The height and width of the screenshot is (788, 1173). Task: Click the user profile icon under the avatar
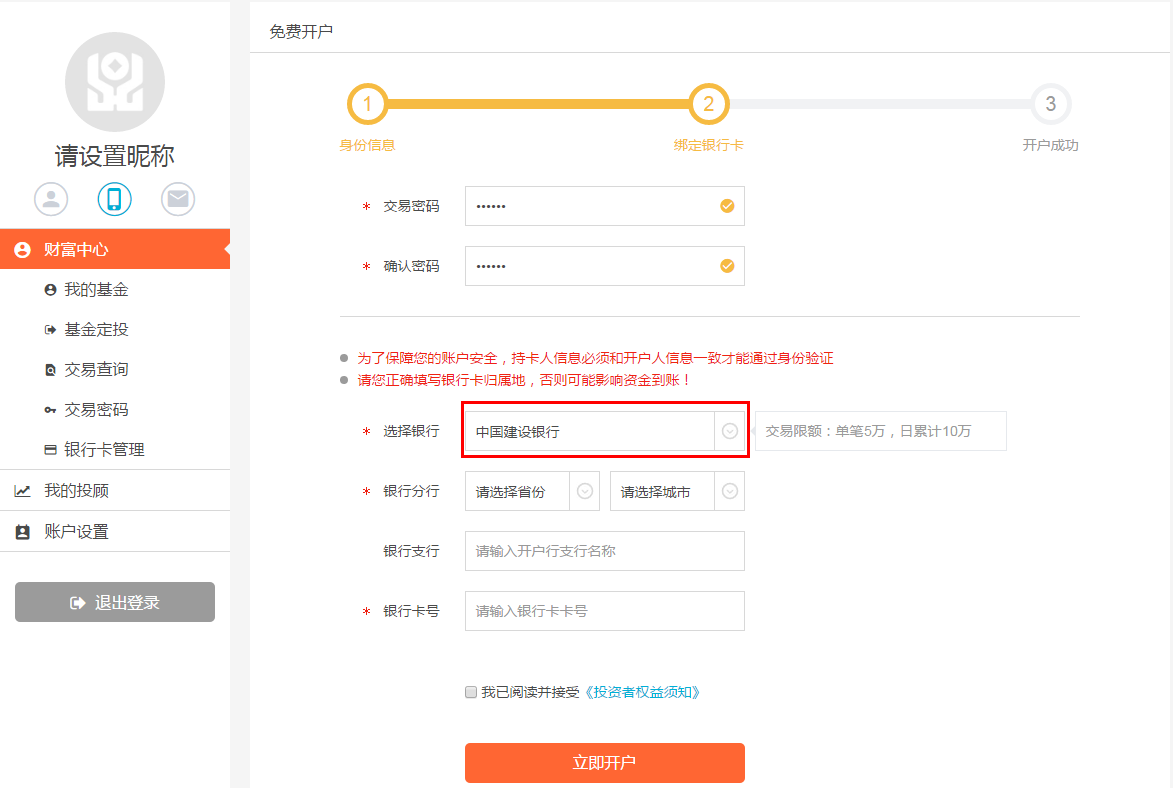(x=51, y=199)
